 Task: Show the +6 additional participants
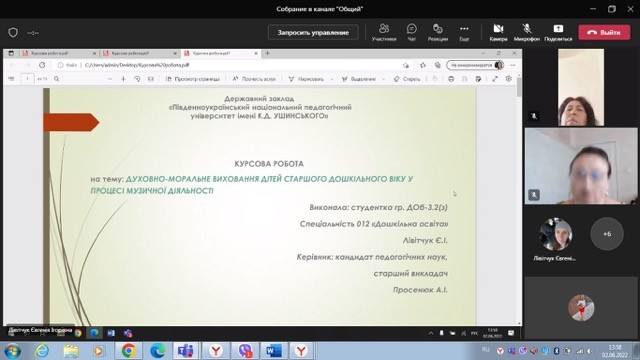(607, 234)
